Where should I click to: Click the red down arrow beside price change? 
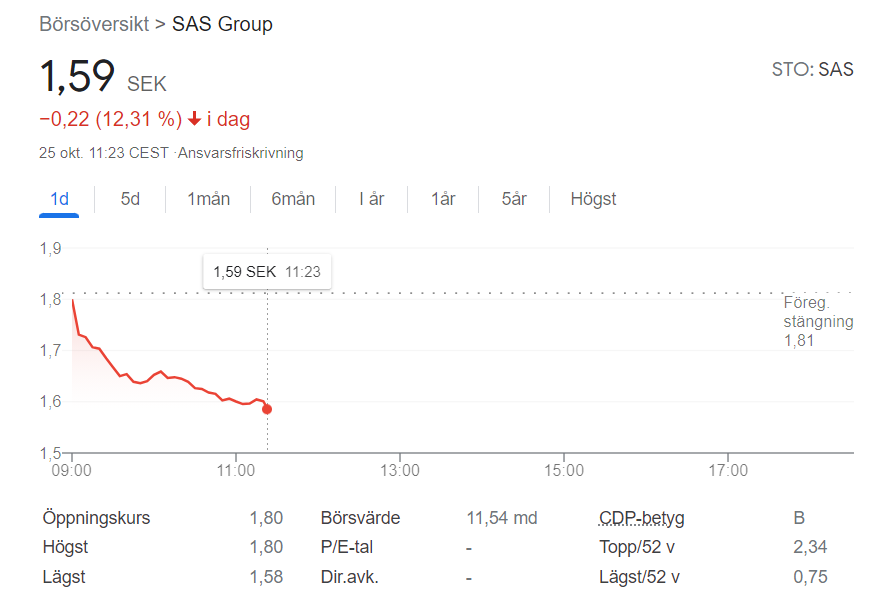pyautogui.click(x=194, y=120)
